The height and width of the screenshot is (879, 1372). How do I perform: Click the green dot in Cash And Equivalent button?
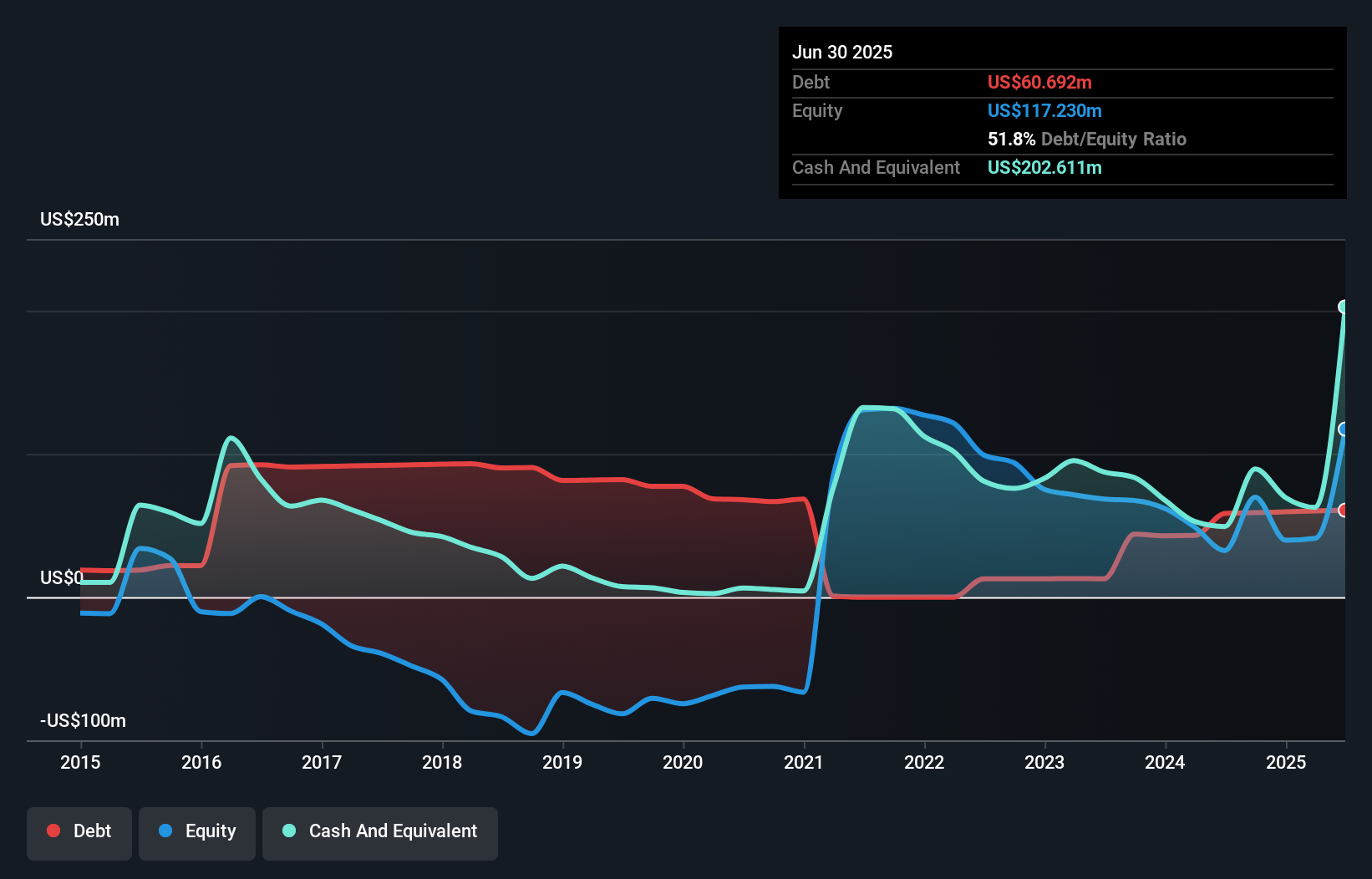(288, 831)
